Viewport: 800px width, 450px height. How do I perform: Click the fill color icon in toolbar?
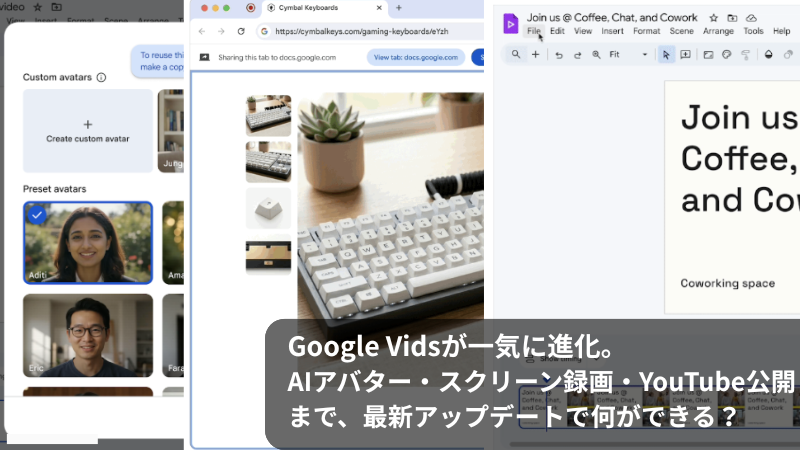(768, 54)
